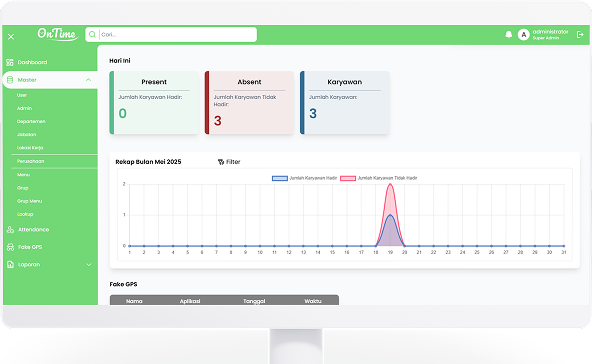Click the Cari search field
Image resolution: width=592 pixels, height=364 pixels.
pos(177,35)
